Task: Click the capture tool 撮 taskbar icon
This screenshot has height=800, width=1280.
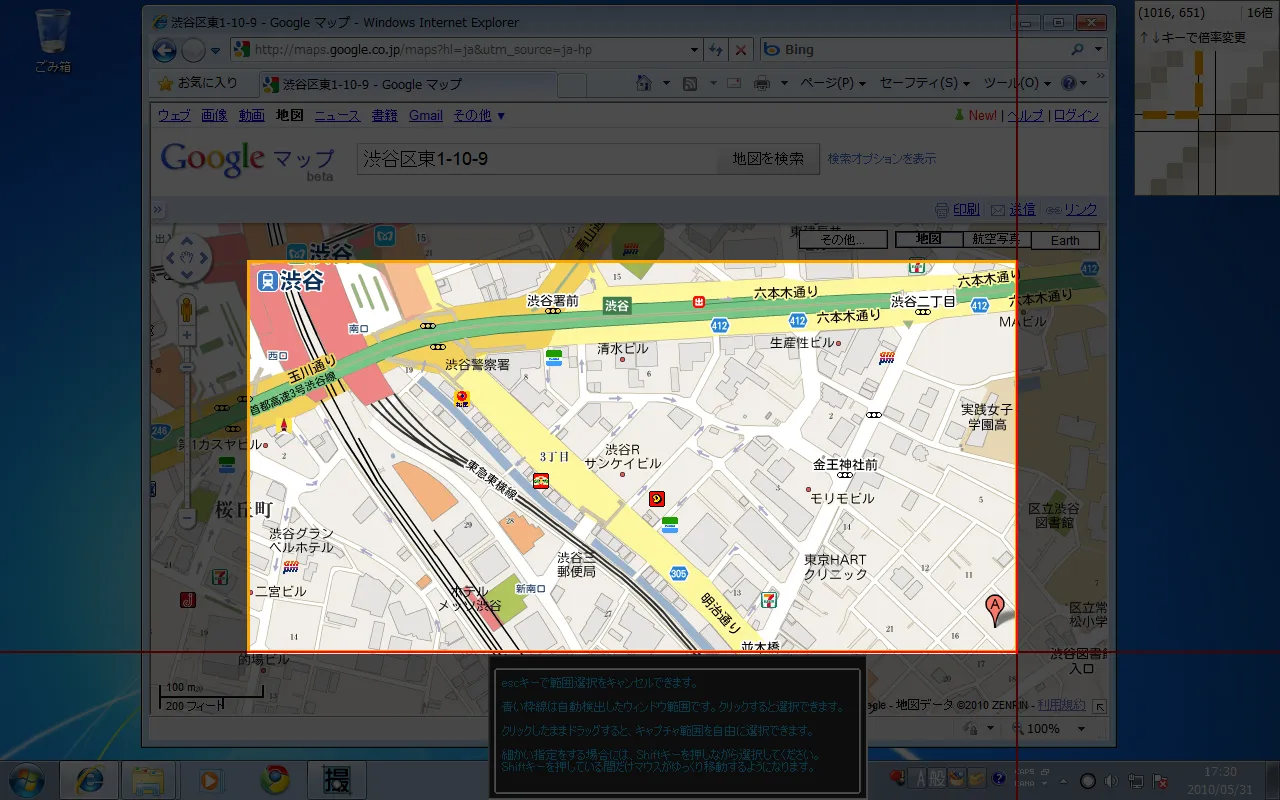Action: point(337,780)
